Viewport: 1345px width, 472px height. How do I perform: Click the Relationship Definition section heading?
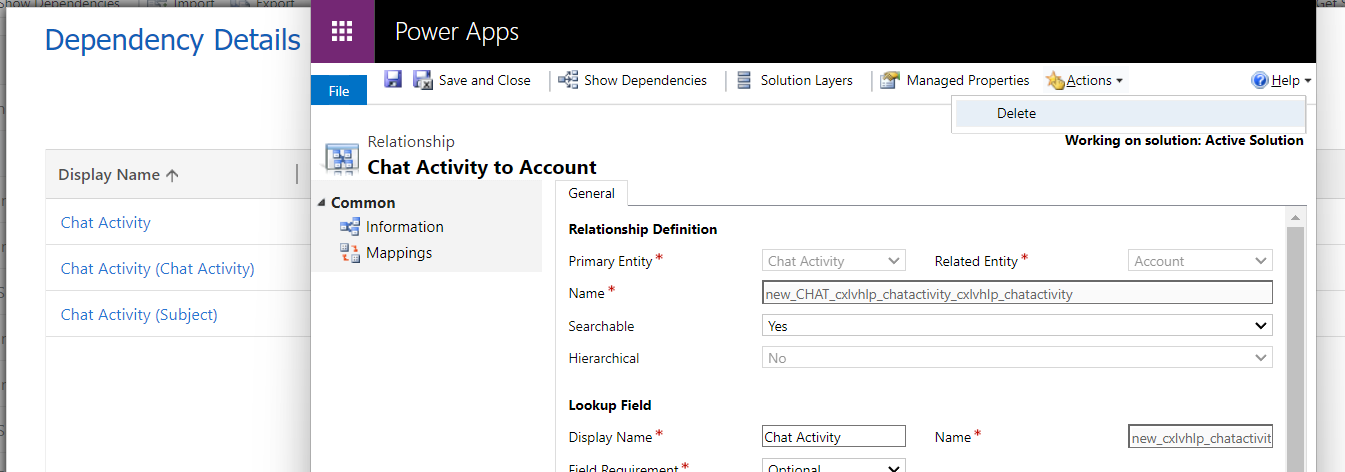643,229
